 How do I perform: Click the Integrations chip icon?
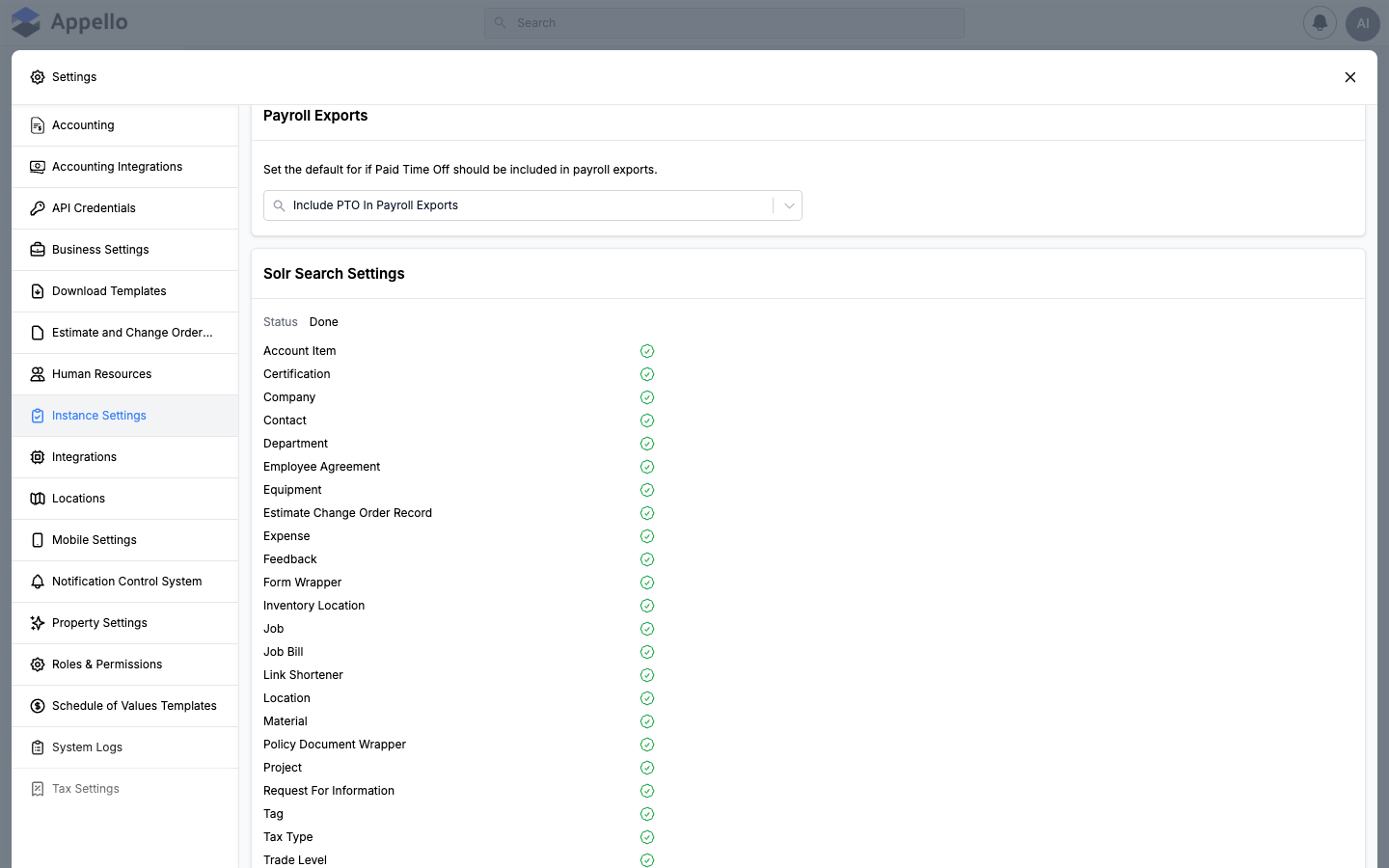tap(38, 457)
